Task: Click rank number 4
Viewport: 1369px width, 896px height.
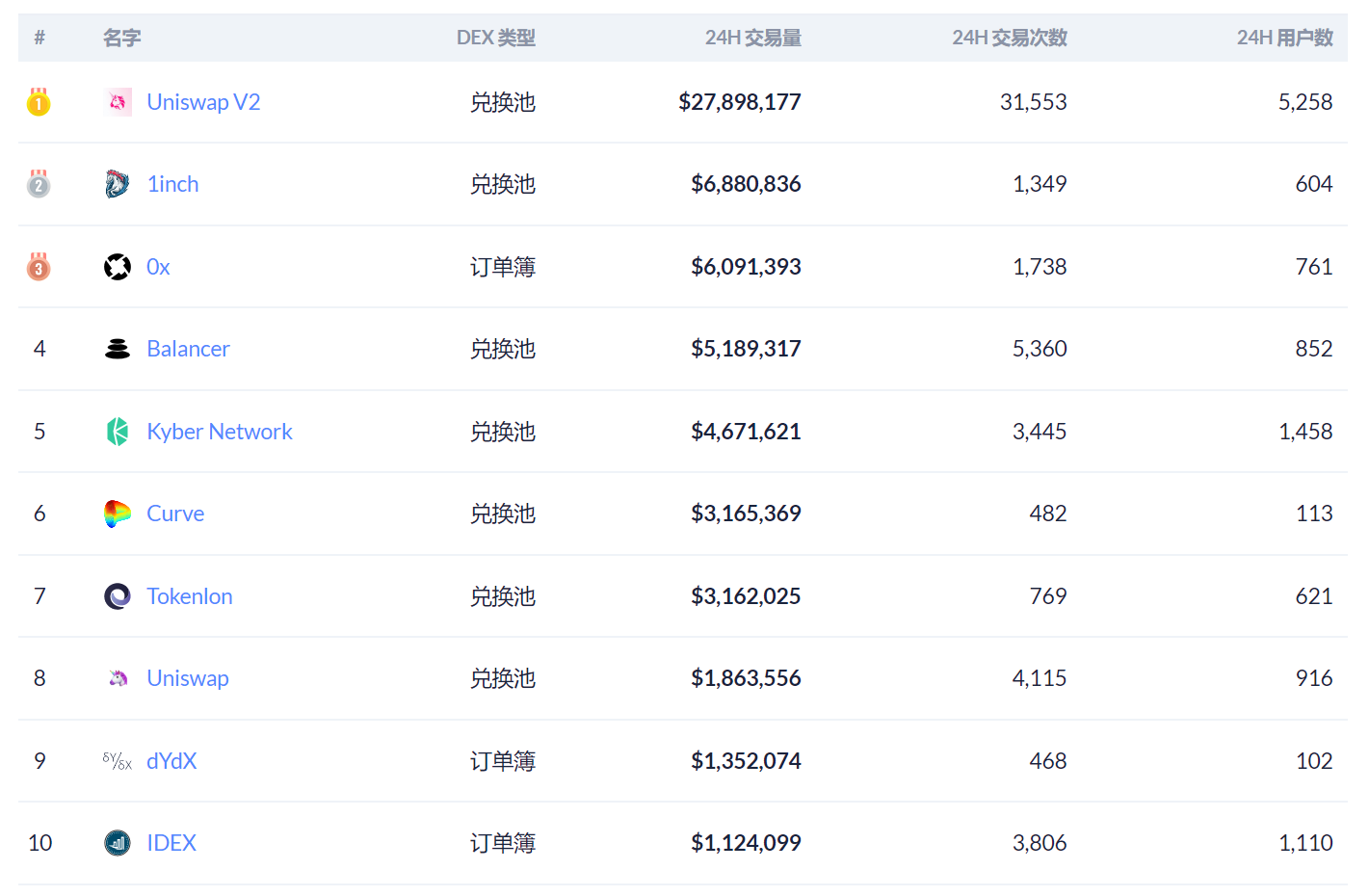Action: pos(39,349)
